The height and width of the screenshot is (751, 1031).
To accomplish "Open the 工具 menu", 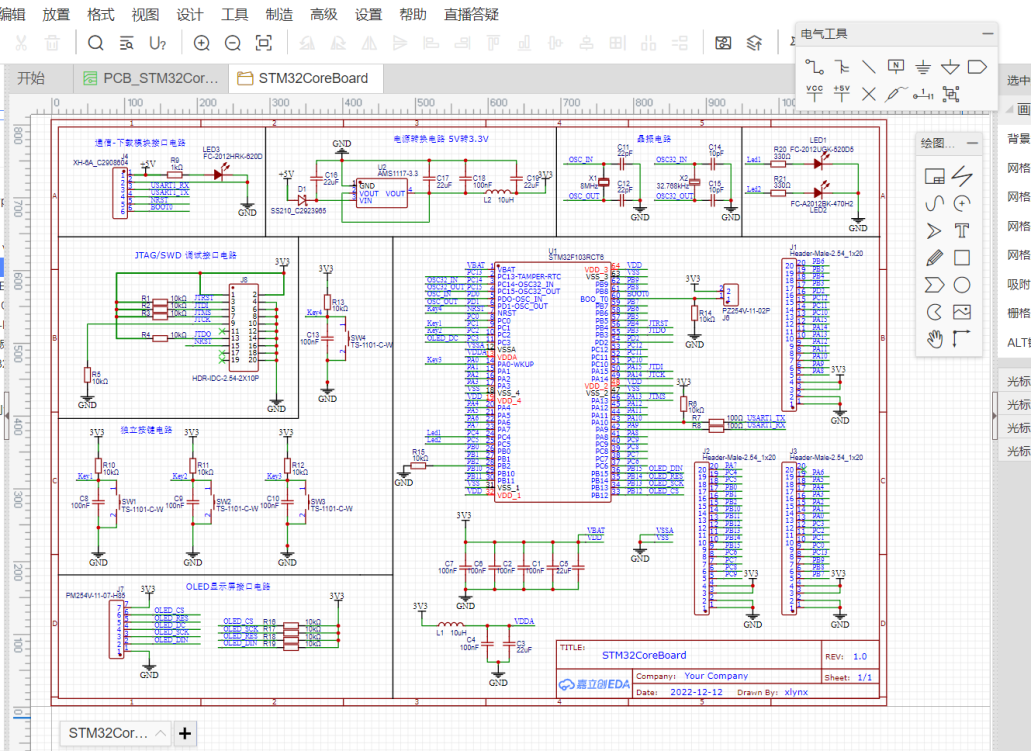I will [234, 15].
